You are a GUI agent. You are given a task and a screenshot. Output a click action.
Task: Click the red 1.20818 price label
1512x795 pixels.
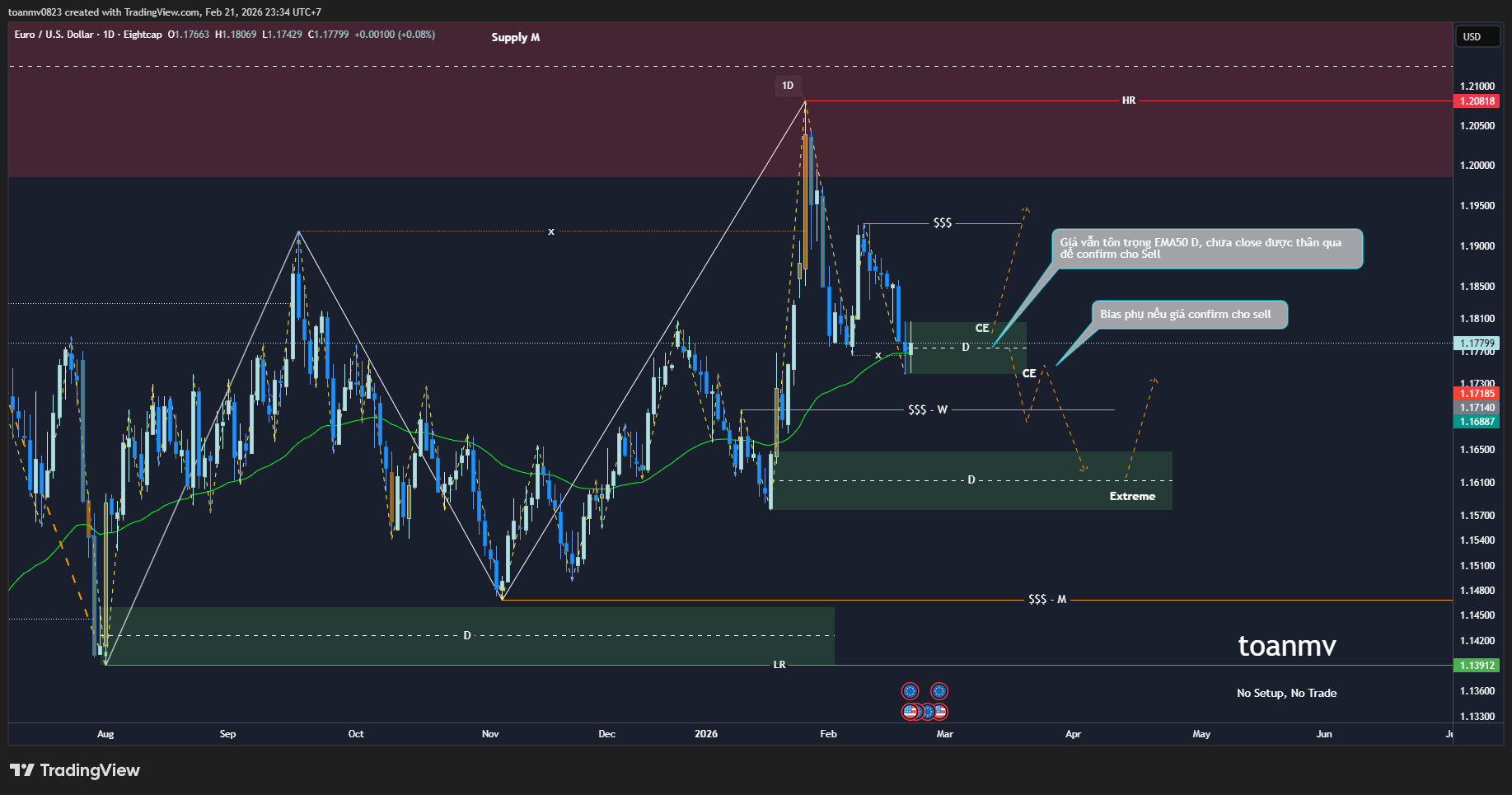pos(1477,101)
